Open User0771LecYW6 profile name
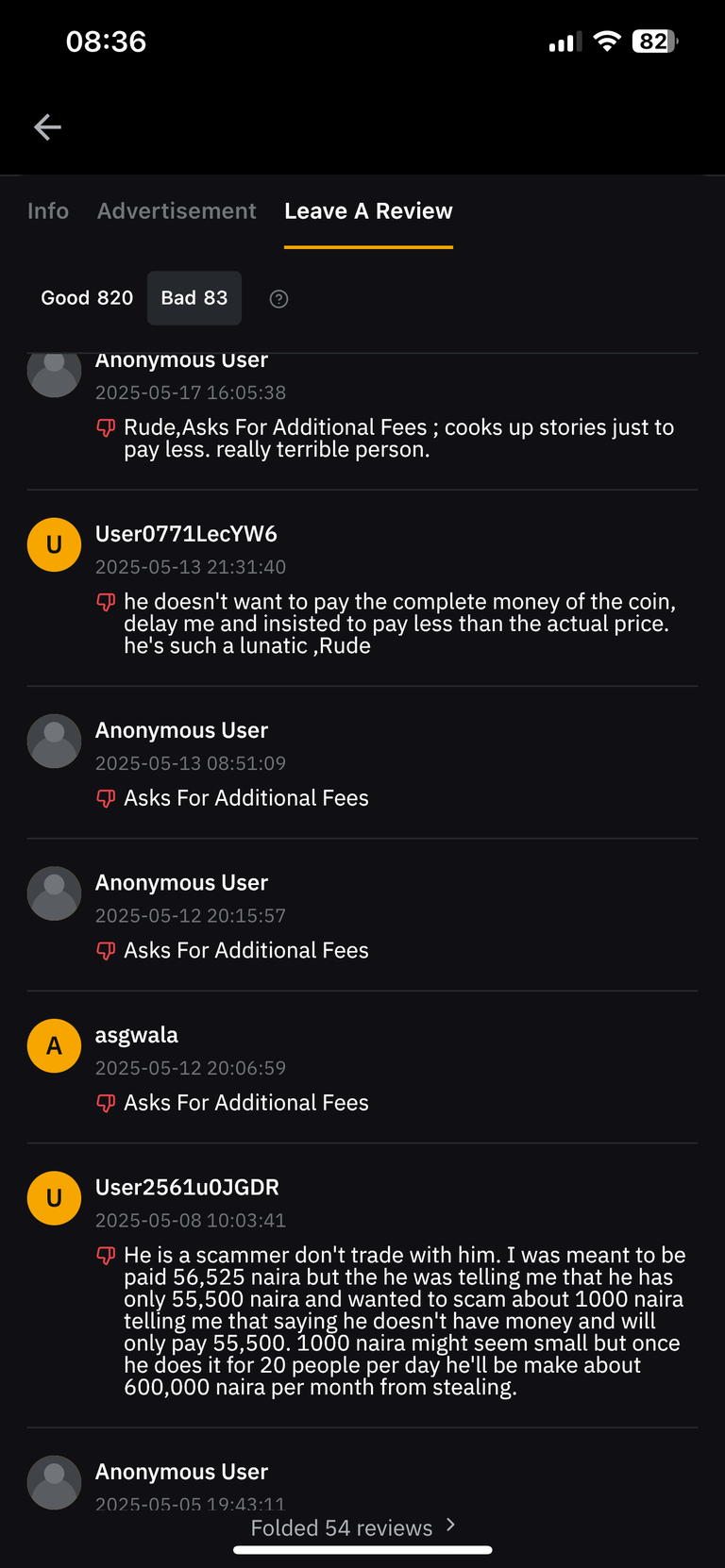Image resolution: width=725 pixels, height=1568 pixels. [x=186, y=534]
